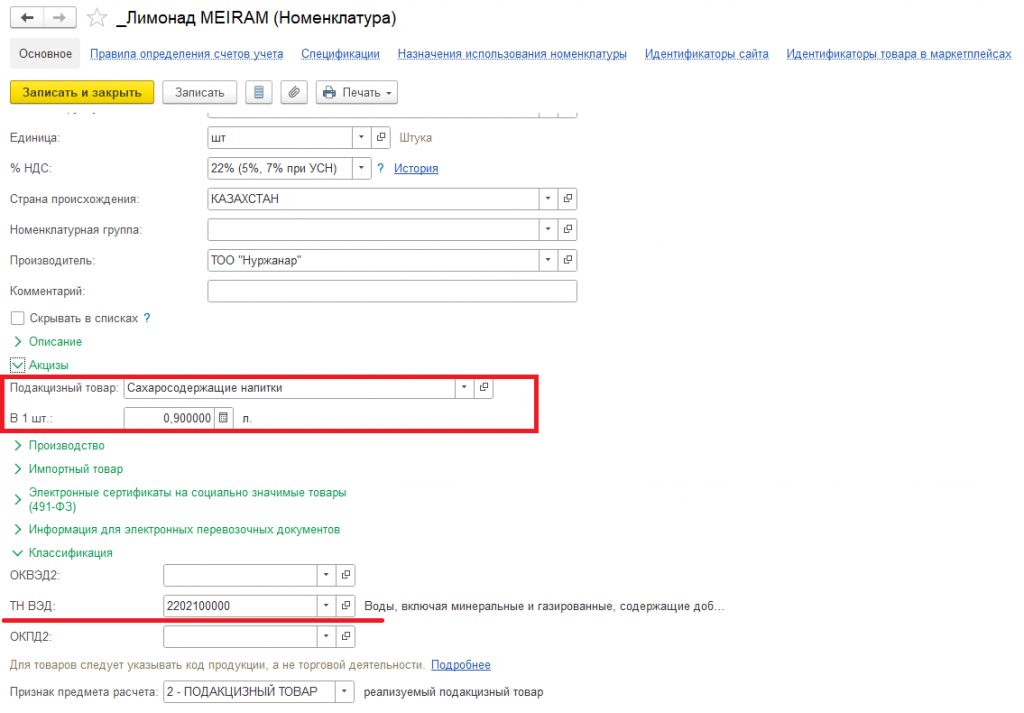Go forward using the right arrow button

point(59,18)
